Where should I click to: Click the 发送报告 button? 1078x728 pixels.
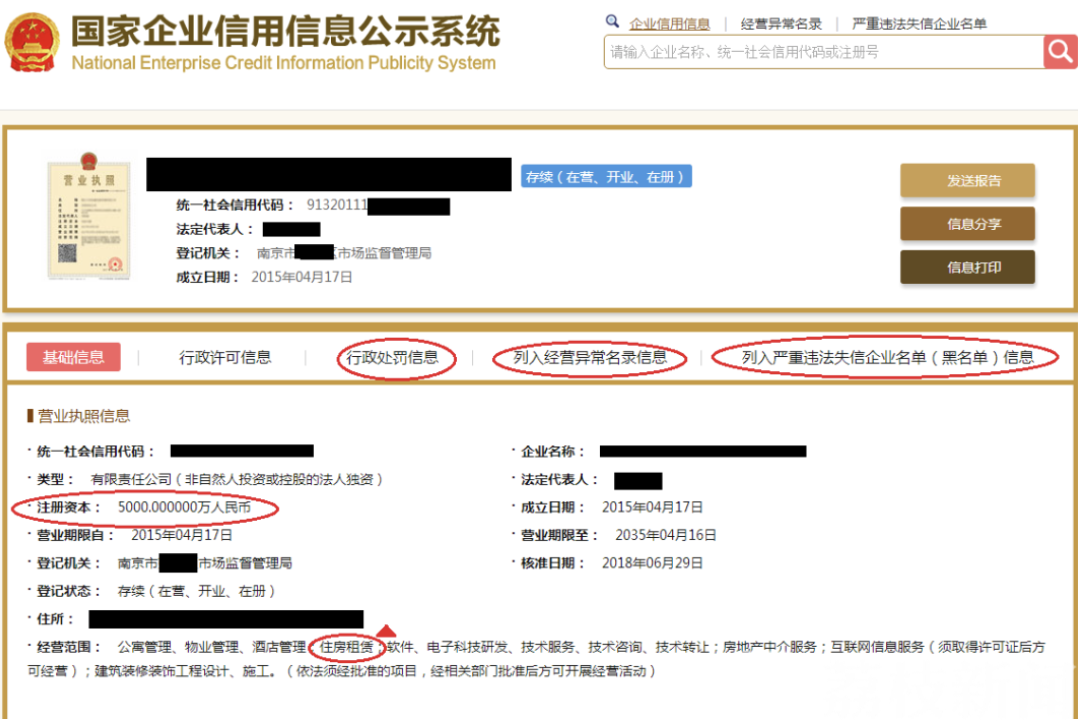[967, 180]
